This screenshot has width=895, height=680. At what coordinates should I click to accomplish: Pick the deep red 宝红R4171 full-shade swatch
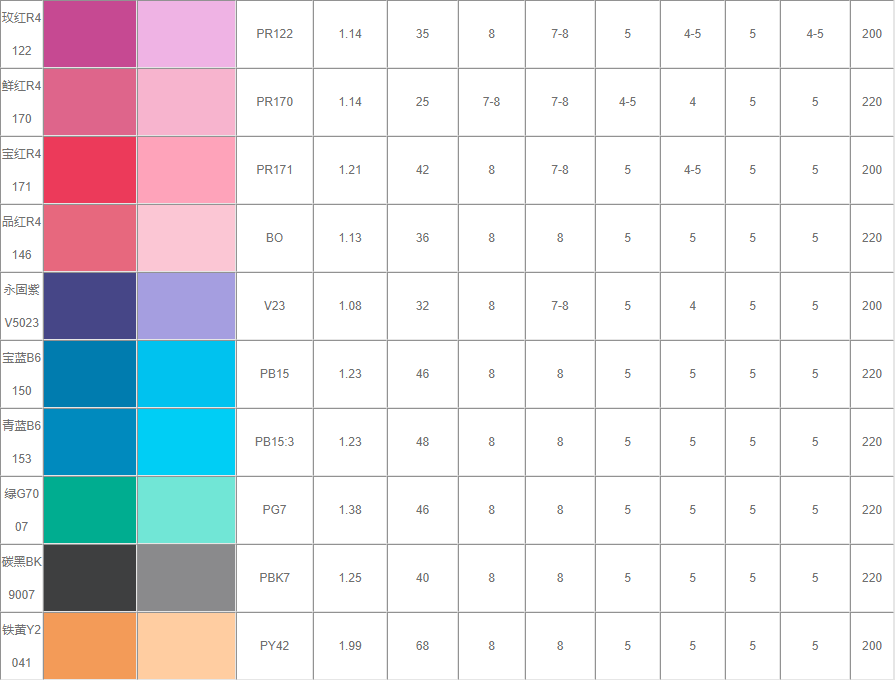90,170
